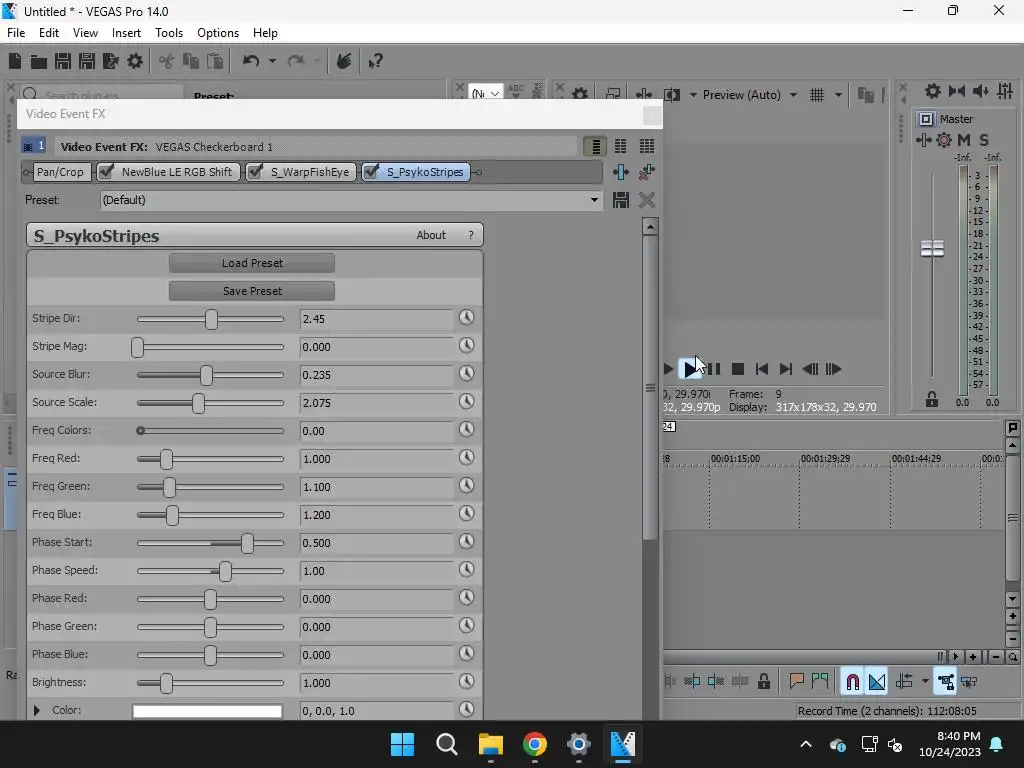Toggle snapping with the magnet icon
The height and width of the screenshot is (768, 1024).
[x=852, y=682]
